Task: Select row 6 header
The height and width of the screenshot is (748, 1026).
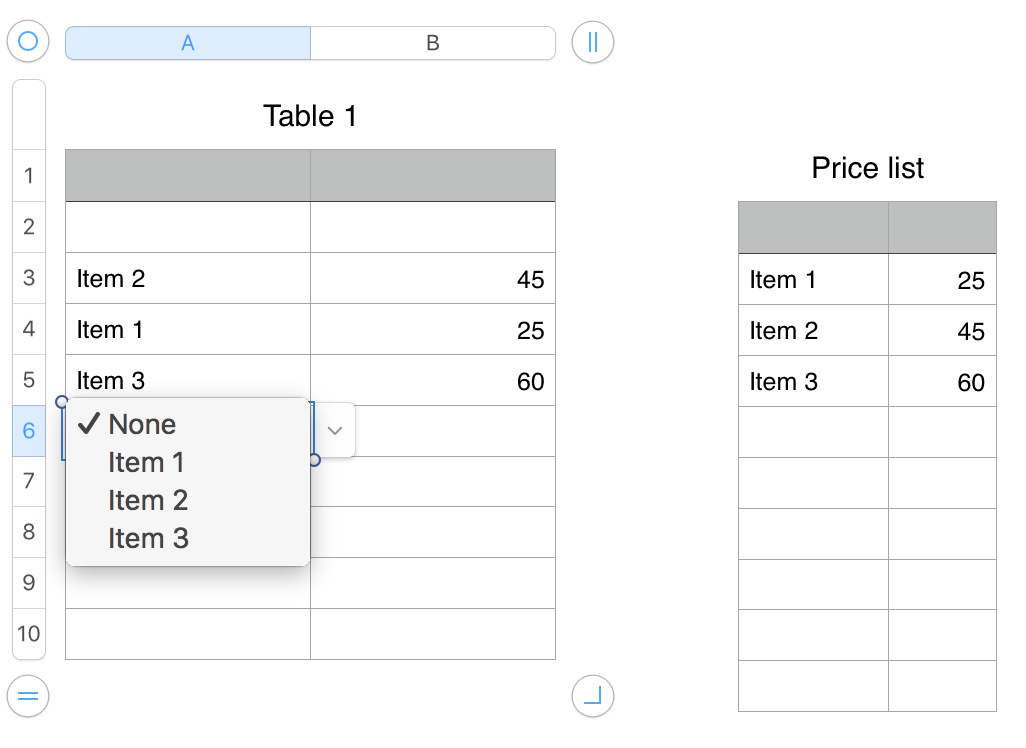Action: tap(29, 431)
